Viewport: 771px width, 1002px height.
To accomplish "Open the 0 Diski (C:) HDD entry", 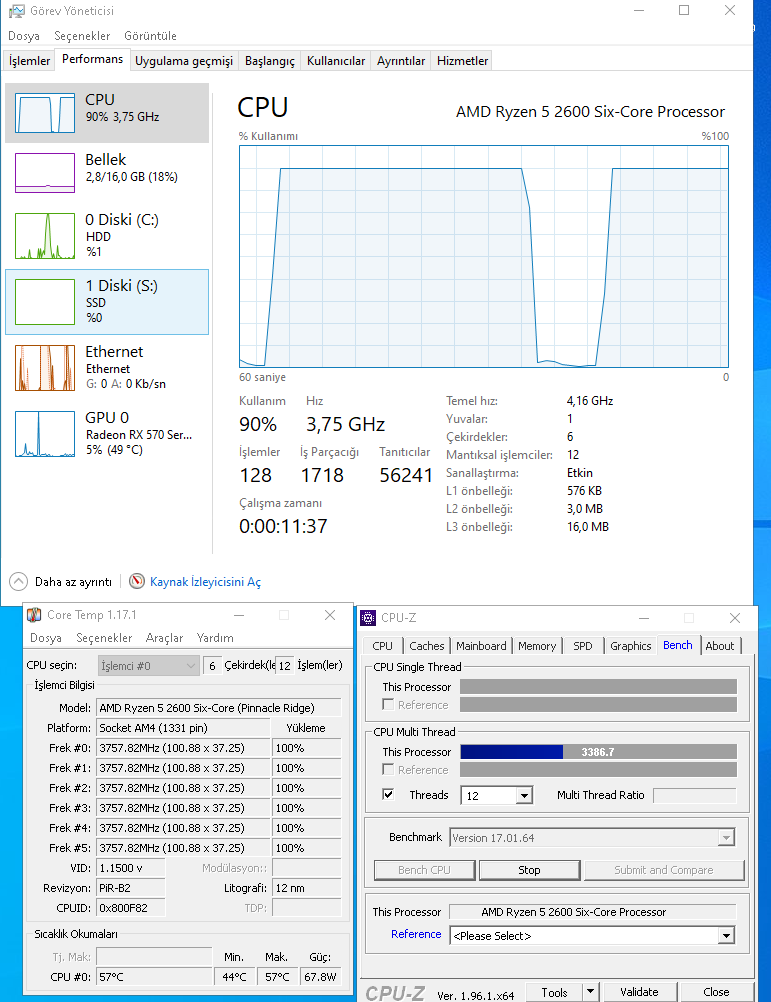I will (x=107, y=235).
